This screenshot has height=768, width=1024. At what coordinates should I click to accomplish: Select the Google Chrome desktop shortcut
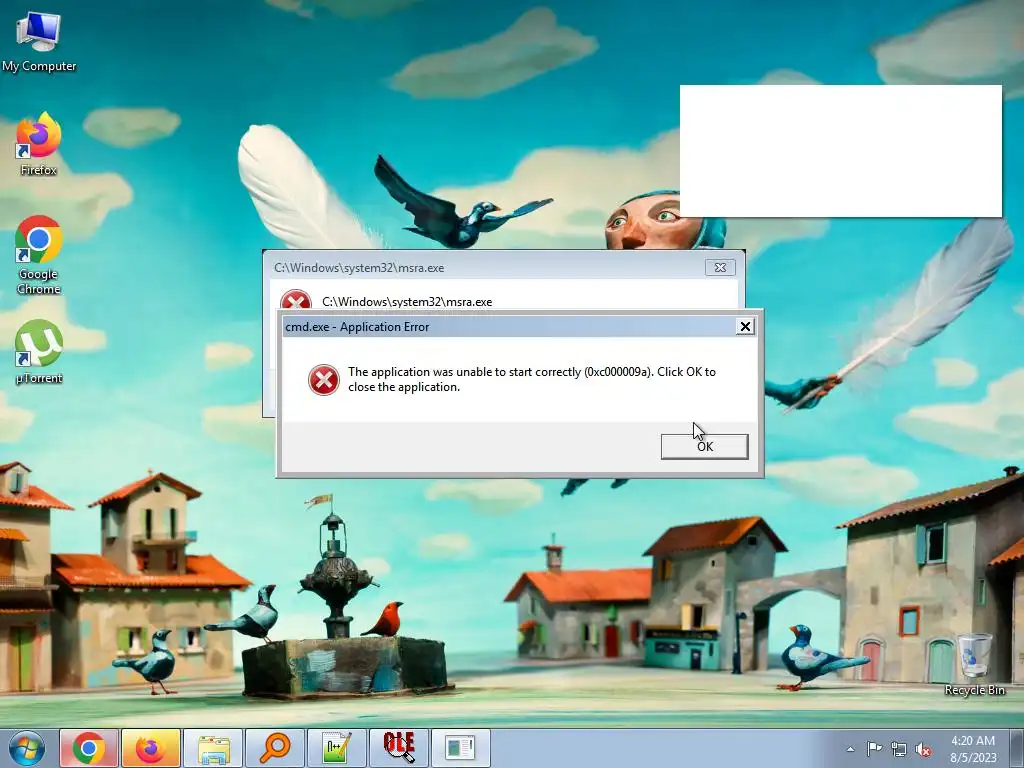coord(39,255)
